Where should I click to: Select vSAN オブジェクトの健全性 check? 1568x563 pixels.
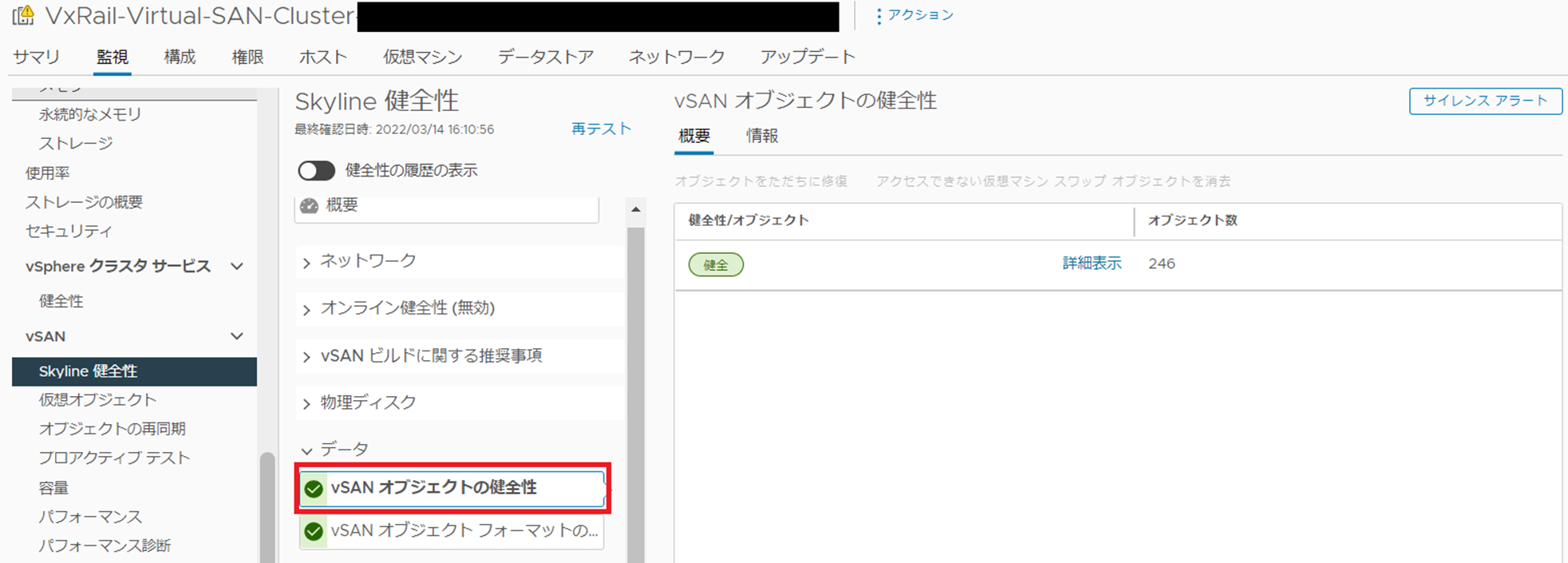452,489
